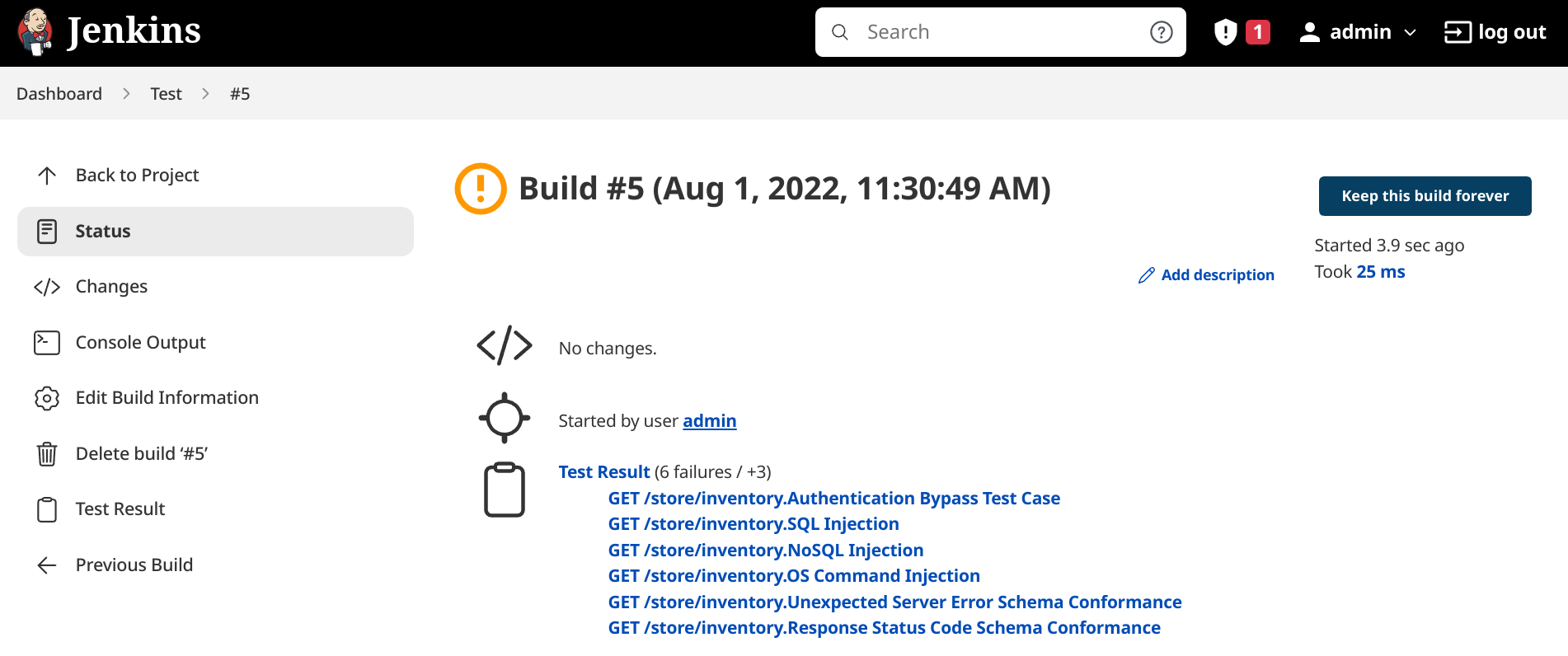Select the Status icon in sidebar
The height and width of the screenshot is (656, 1568).
tap(47, 232)
